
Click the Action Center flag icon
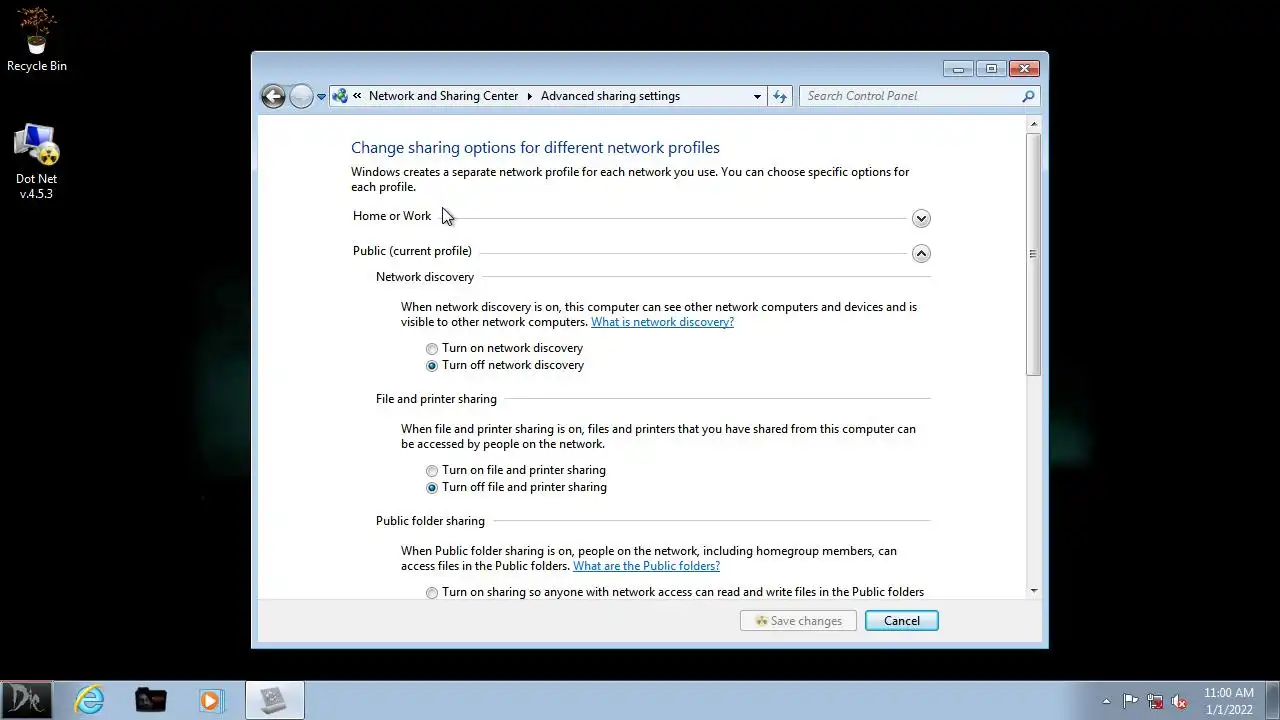(1130, 701)
